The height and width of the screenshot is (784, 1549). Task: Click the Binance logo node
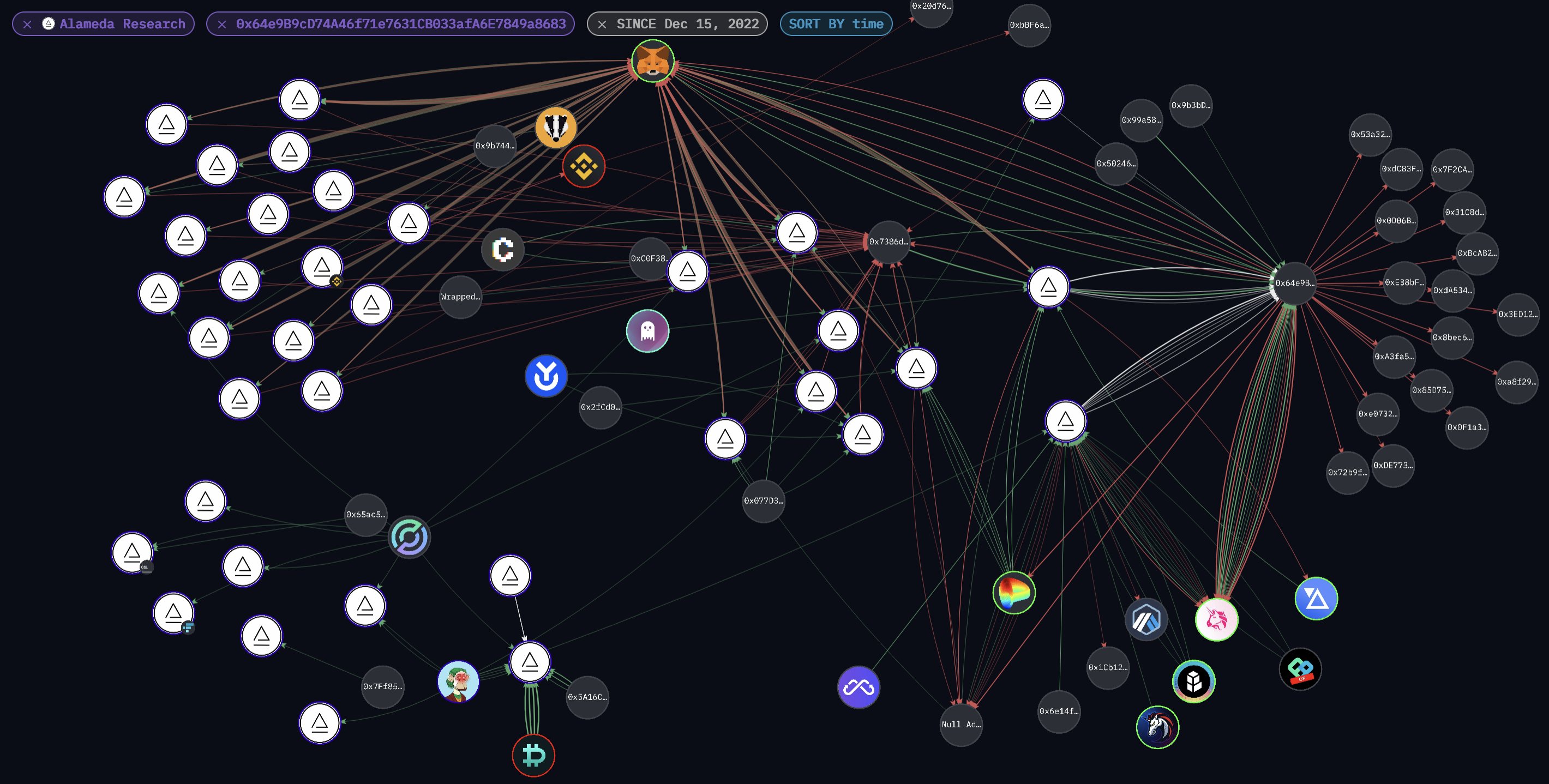coord(583,166)
